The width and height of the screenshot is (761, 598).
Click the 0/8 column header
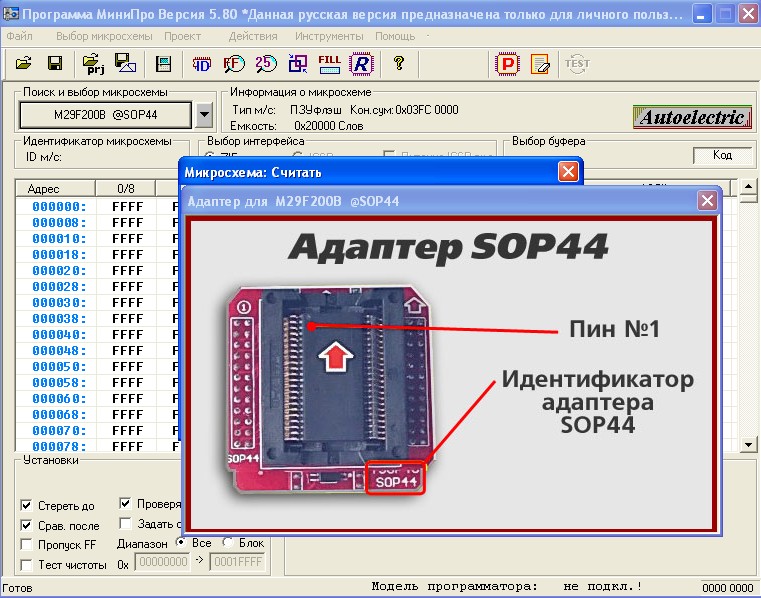(x=126, y=188)
